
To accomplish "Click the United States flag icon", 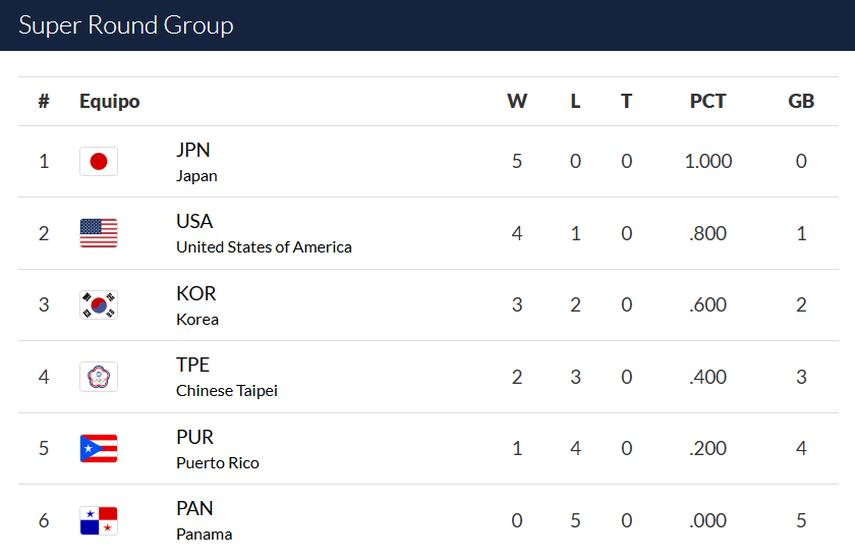I will [98, 234].
